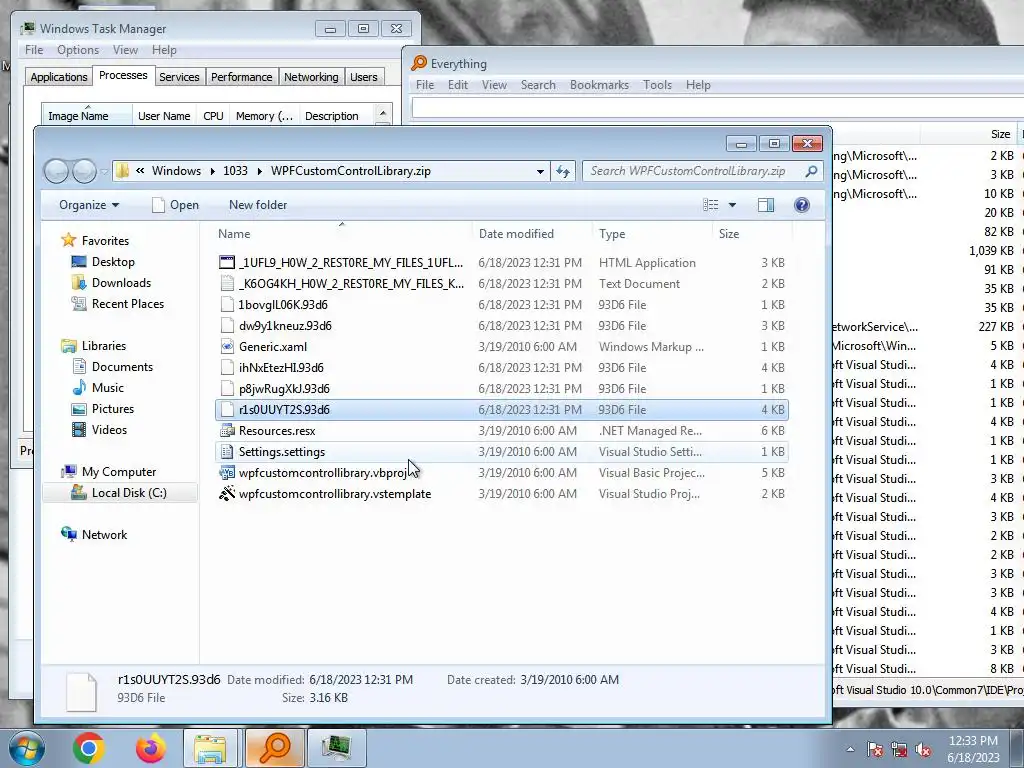This screenshot has height=768, width=1024.
Task: Change the view with the views icon
Action: [711, 205]
